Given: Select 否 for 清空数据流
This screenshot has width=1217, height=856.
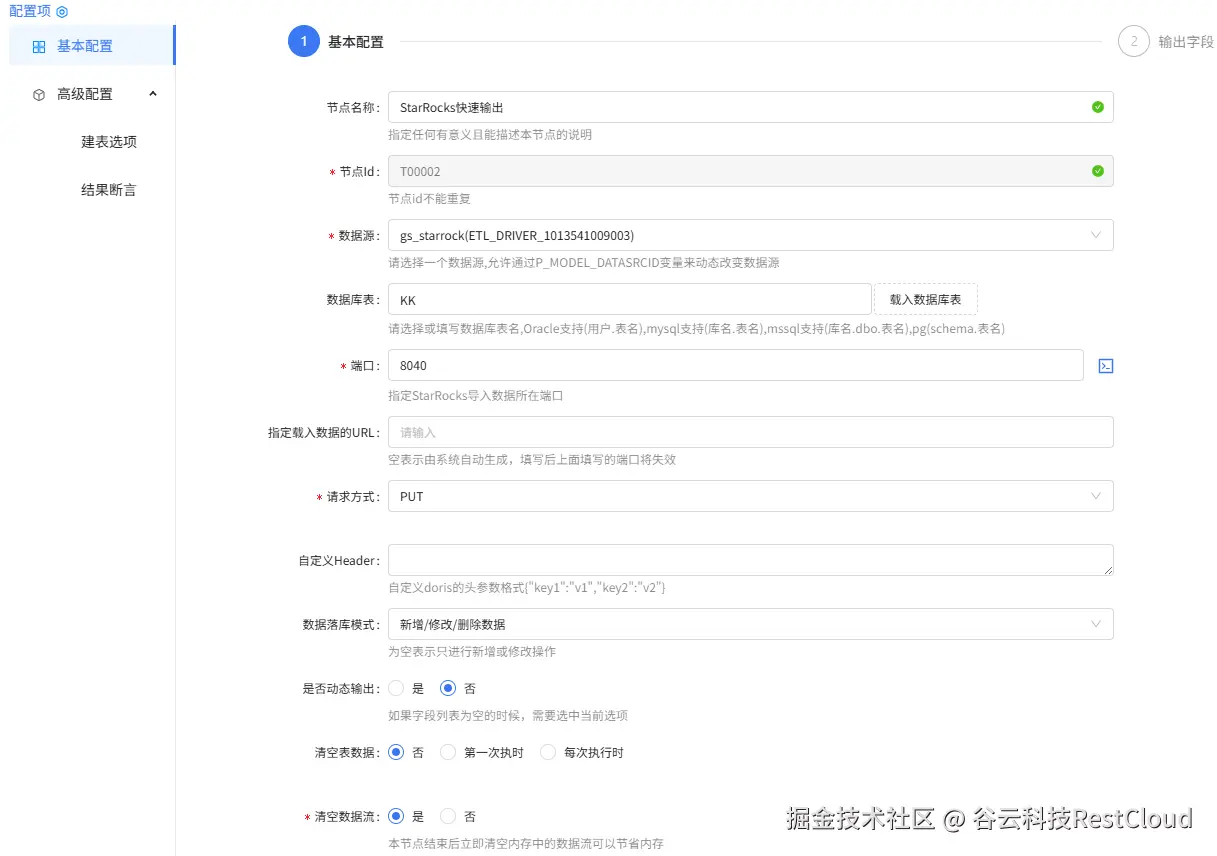Looking at the screenshot, I should point(448,816).
